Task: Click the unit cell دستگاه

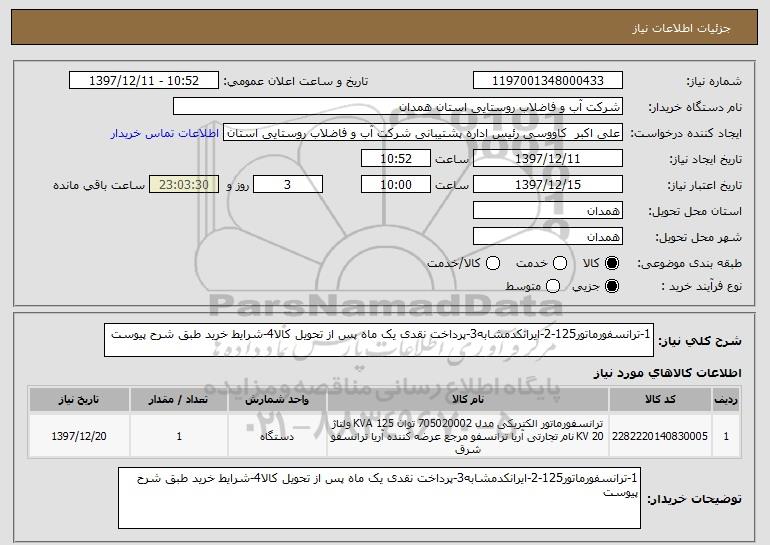Action: (x=277, y=436)
